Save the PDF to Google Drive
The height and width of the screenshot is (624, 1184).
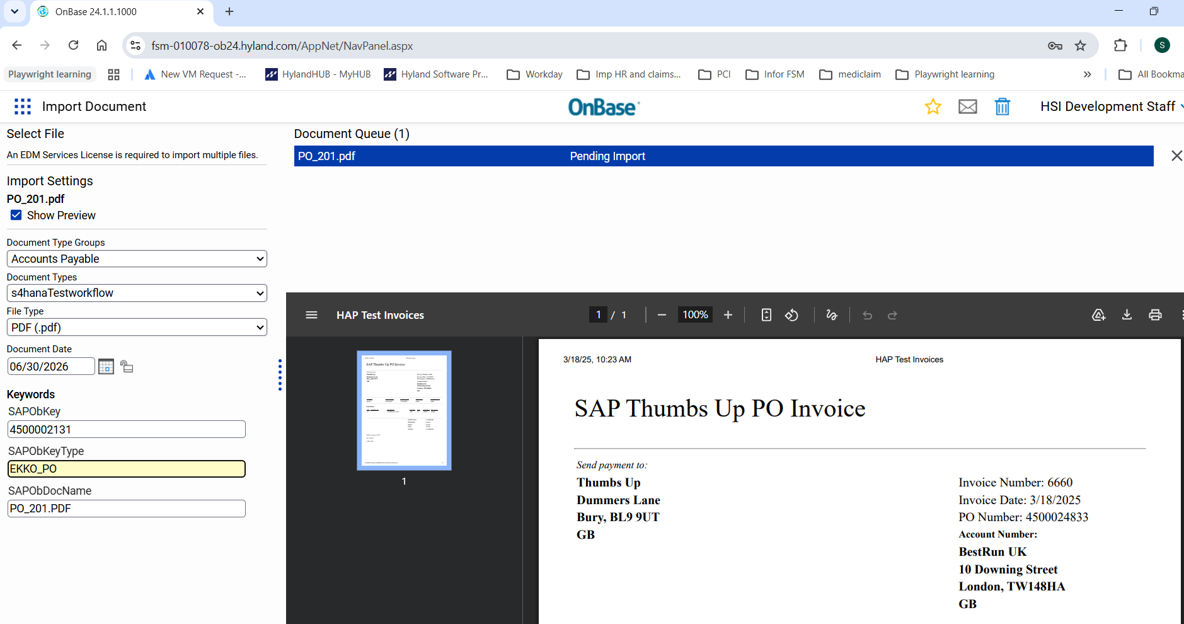[x=1099, y=315]
